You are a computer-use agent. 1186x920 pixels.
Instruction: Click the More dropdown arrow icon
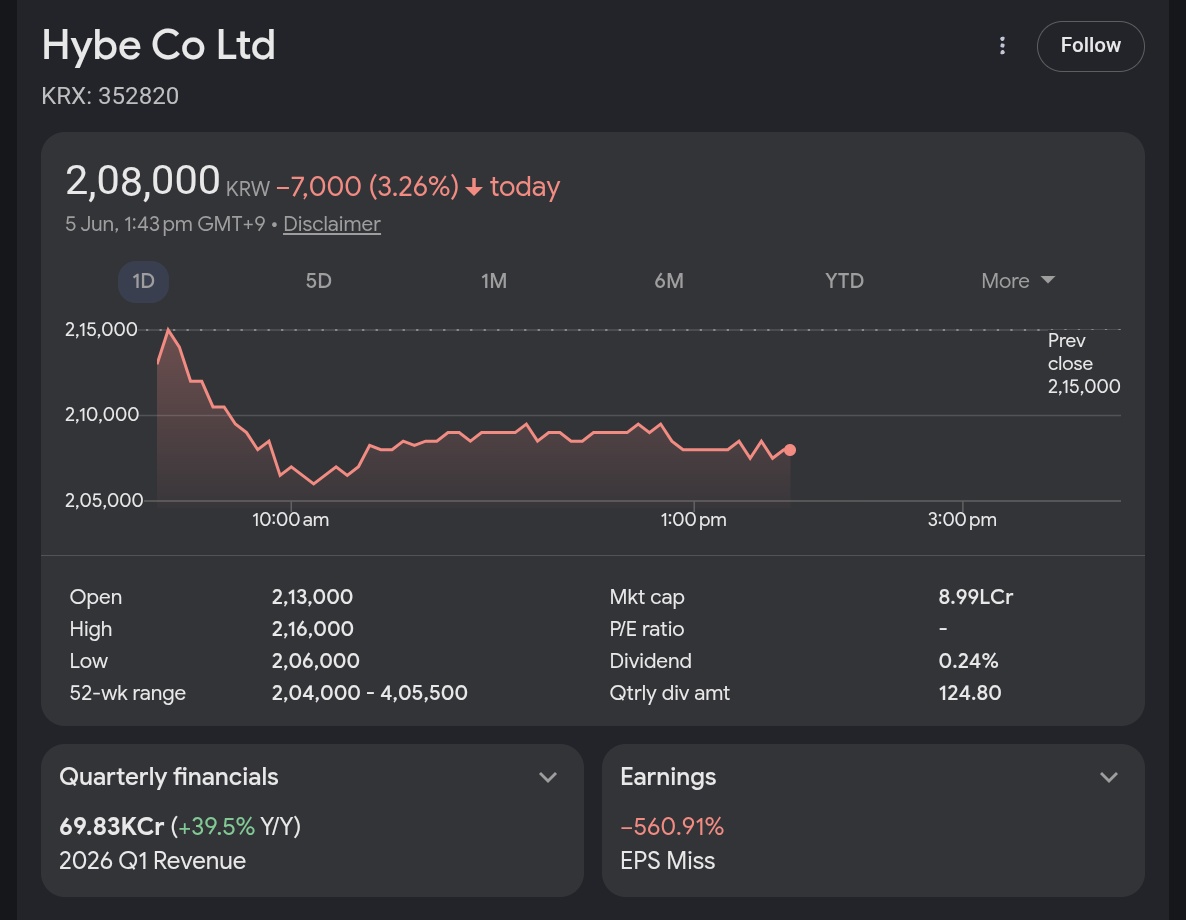[1048, 280]
